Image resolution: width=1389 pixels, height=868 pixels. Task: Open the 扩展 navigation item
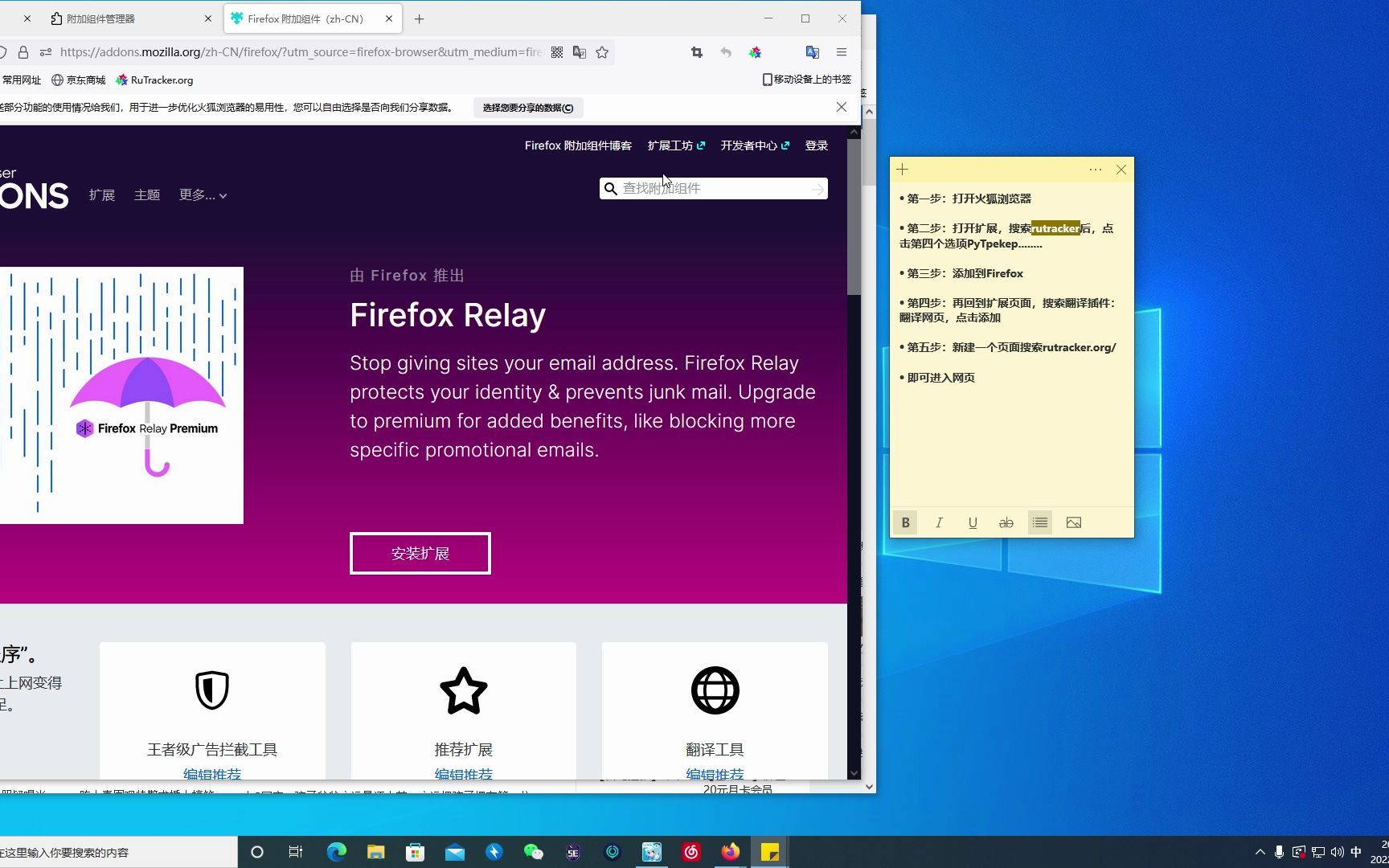[x=102, y=194]
